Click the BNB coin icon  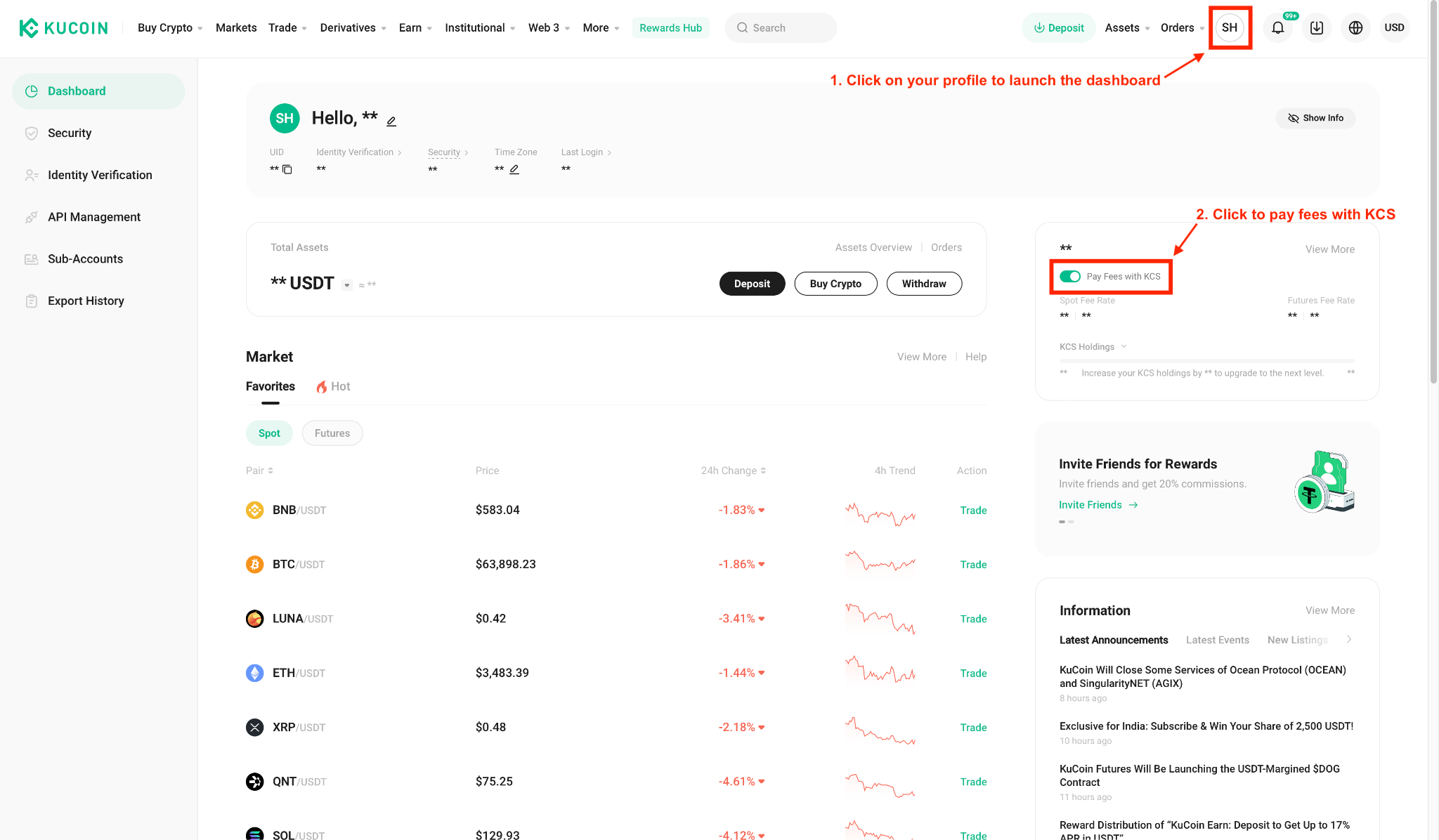click(254, 510)
